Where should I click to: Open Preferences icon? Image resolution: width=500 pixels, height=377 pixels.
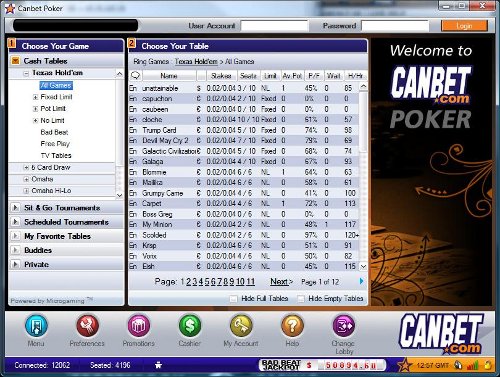click(87, 326)
